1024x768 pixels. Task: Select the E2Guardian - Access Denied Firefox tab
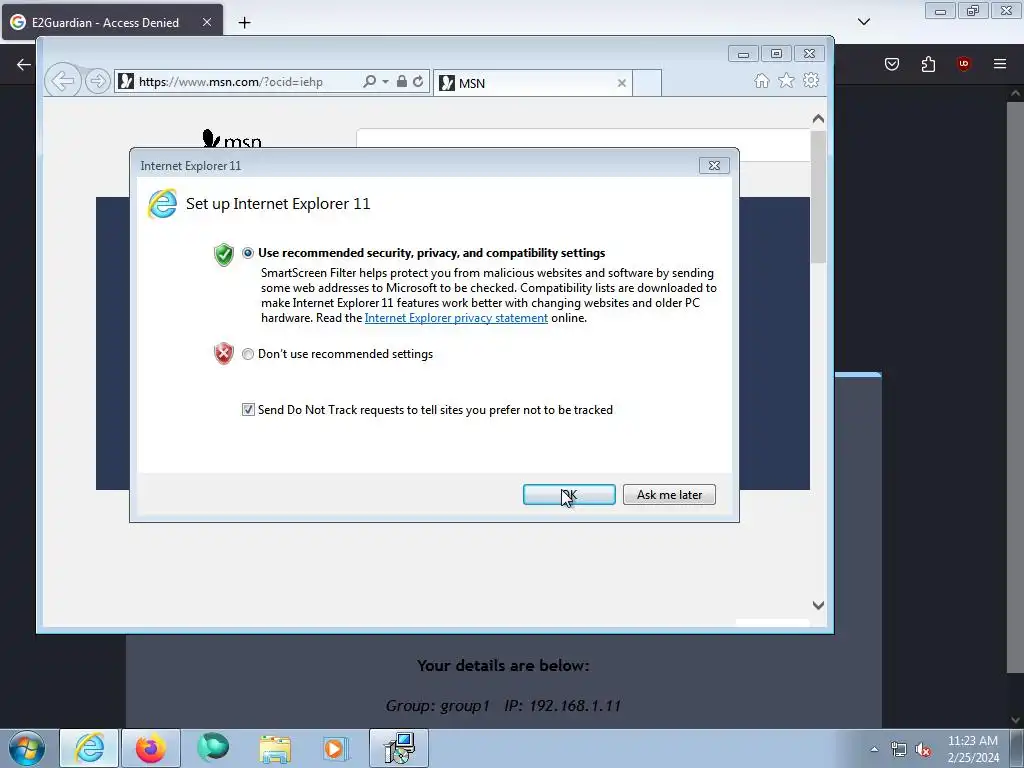112,22
